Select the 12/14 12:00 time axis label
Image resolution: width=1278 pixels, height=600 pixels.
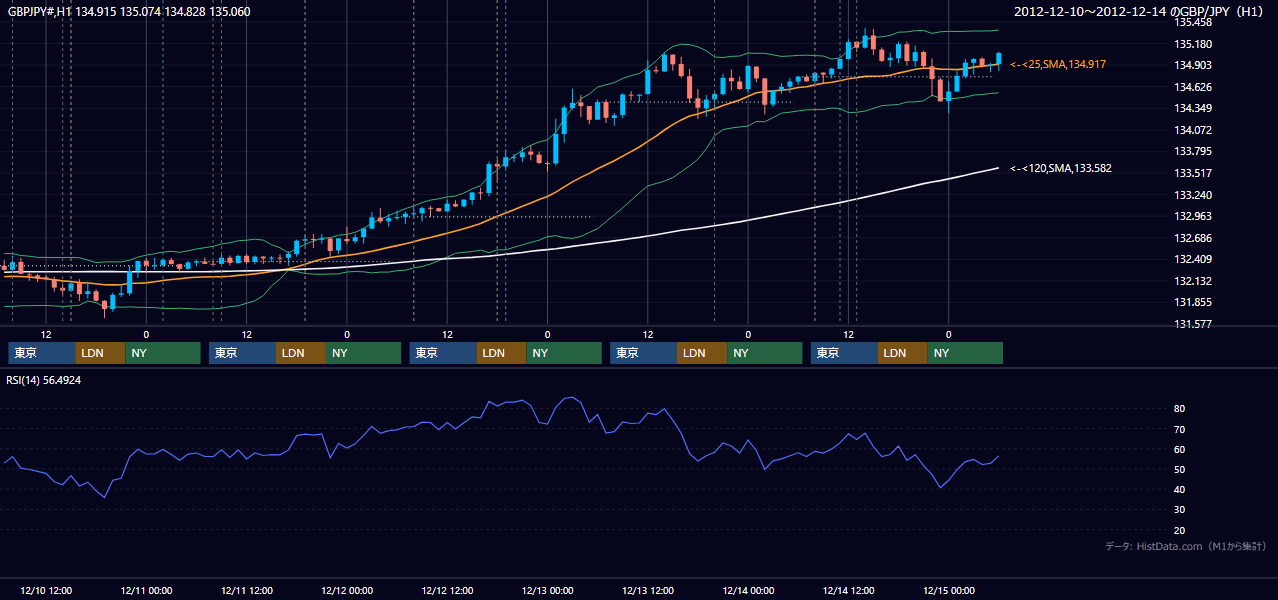[x=849, y=590]
